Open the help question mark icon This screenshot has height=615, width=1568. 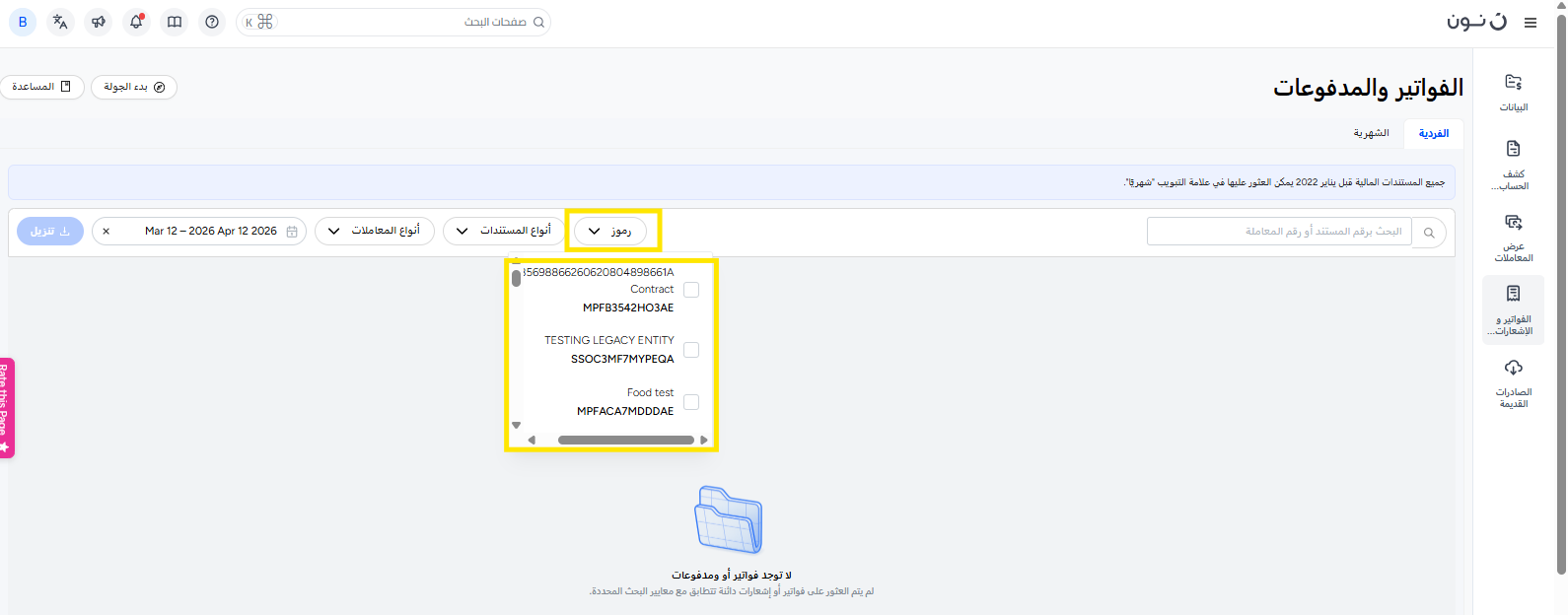(x=212, y=22)
